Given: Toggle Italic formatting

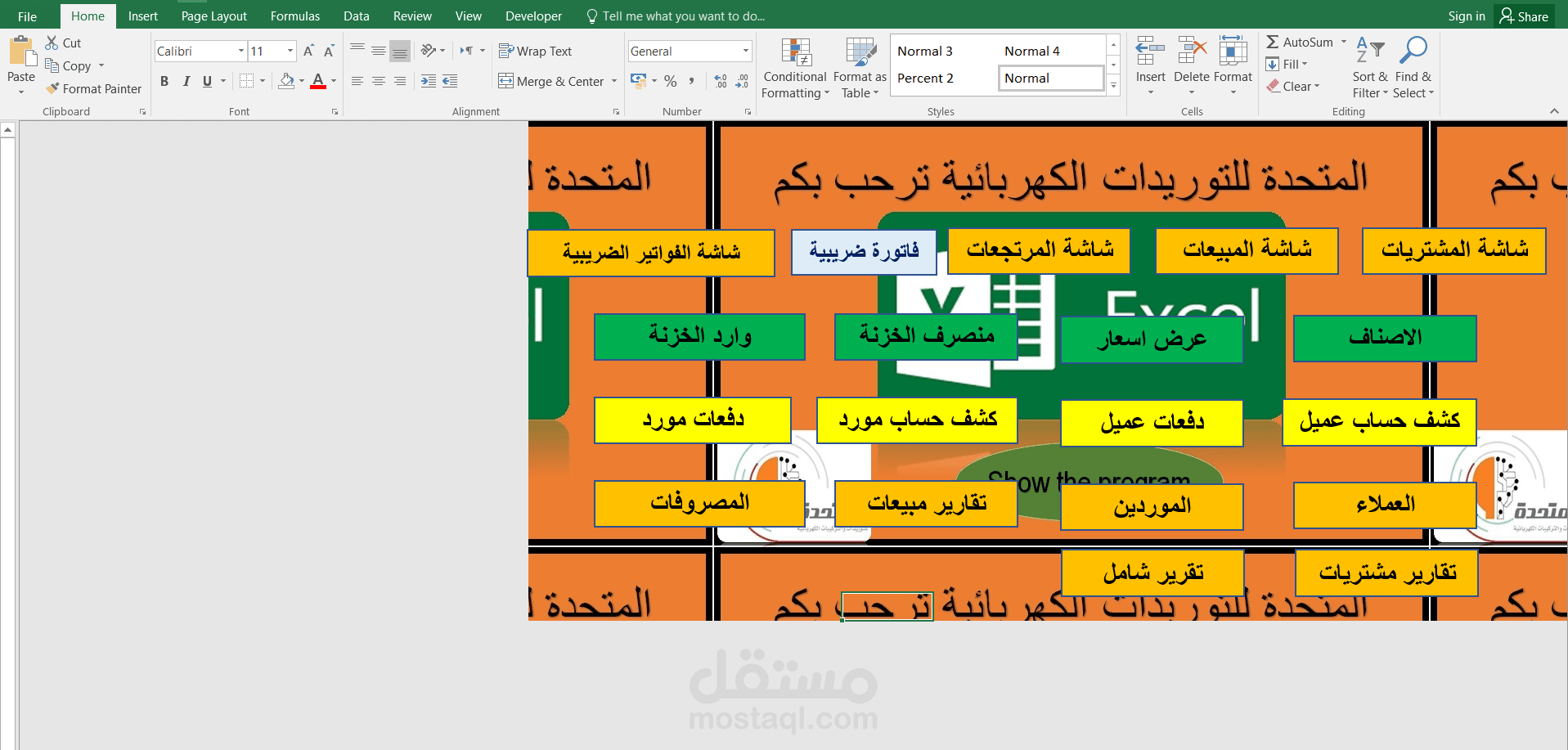Looking at the screenshot, I should pos(186,81).
